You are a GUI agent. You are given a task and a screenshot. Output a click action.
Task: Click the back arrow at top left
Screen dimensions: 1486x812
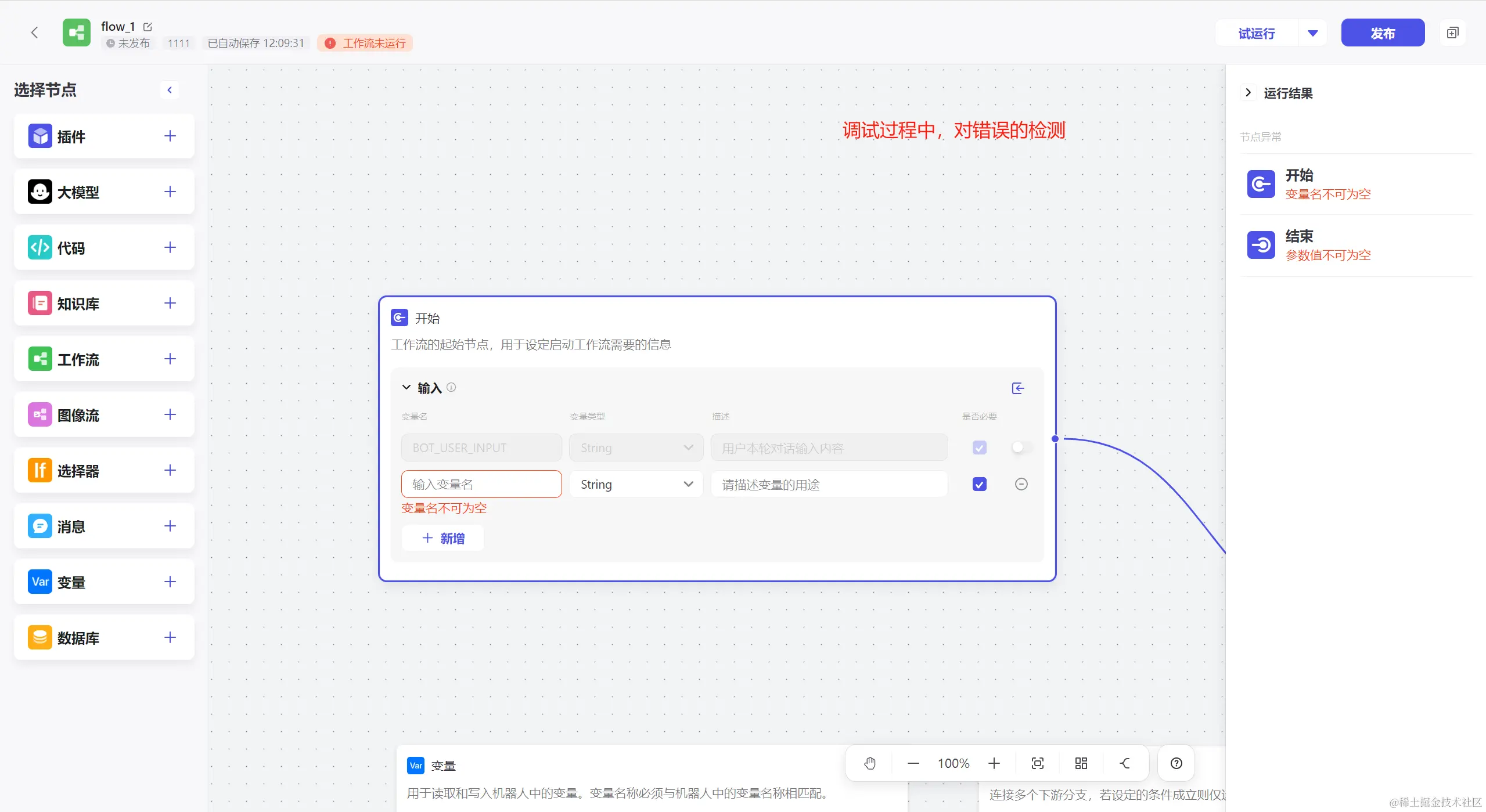click(x=35, y=33)
